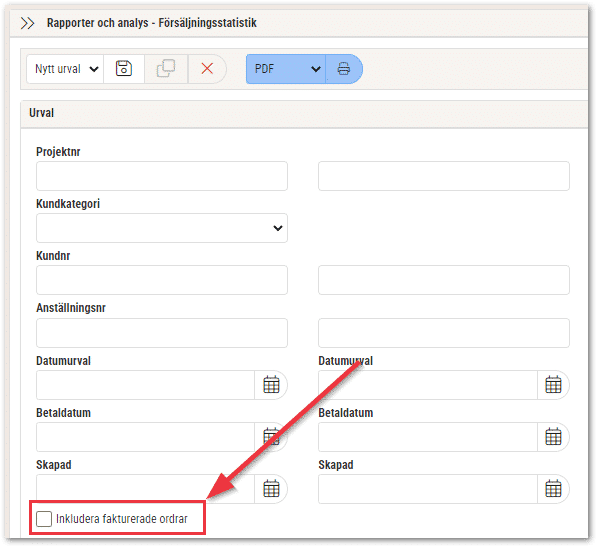Click the left Anställningsnr input field
This screenshot has height=547, width=597.
162,333
